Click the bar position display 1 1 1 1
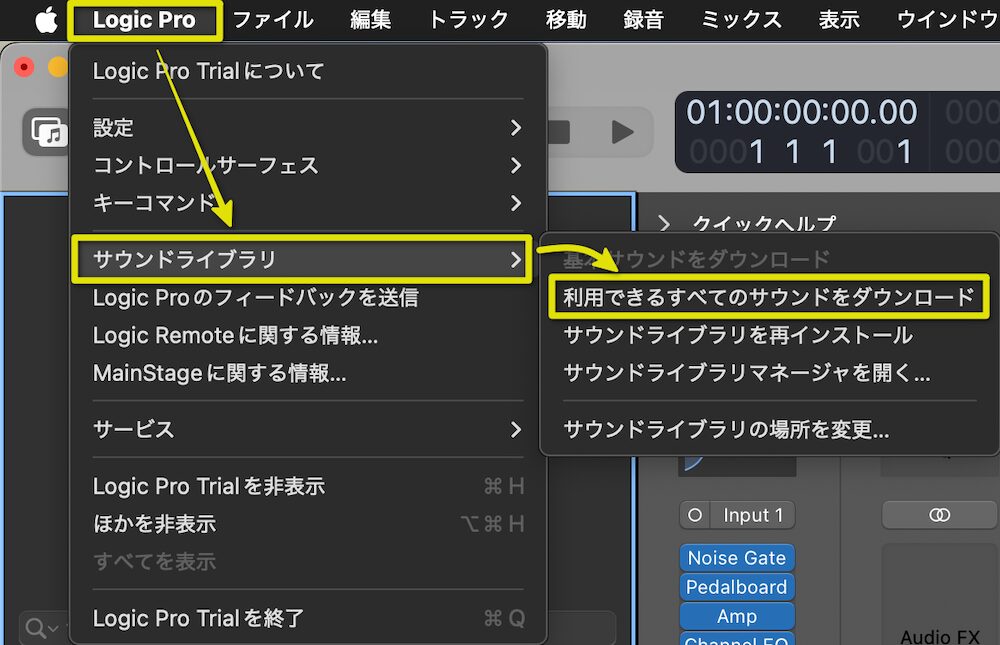Image resolution: width=1000 pixels, height=645 pixels. [x=801, y=152]
